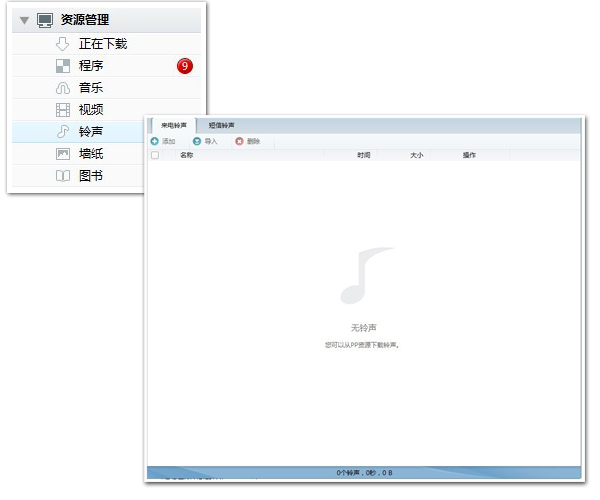Viewport: 600px width, 500px height.
Task: Click the 导入 import icon
Action: click(197, 142)
